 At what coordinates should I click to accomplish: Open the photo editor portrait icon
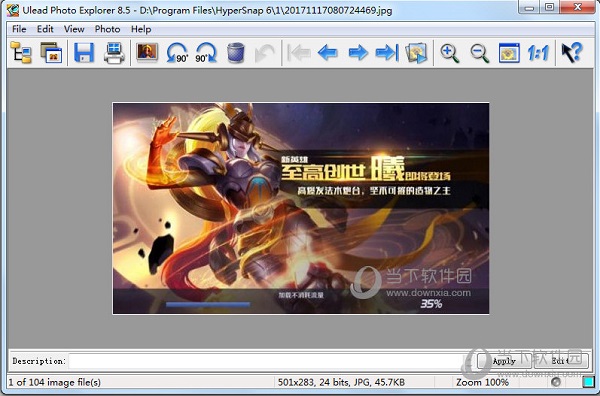coord(147,52)
